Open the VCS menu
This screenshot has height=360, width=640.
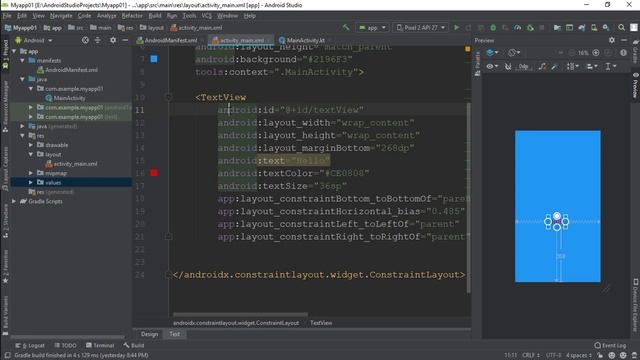(x=207, y=16)
